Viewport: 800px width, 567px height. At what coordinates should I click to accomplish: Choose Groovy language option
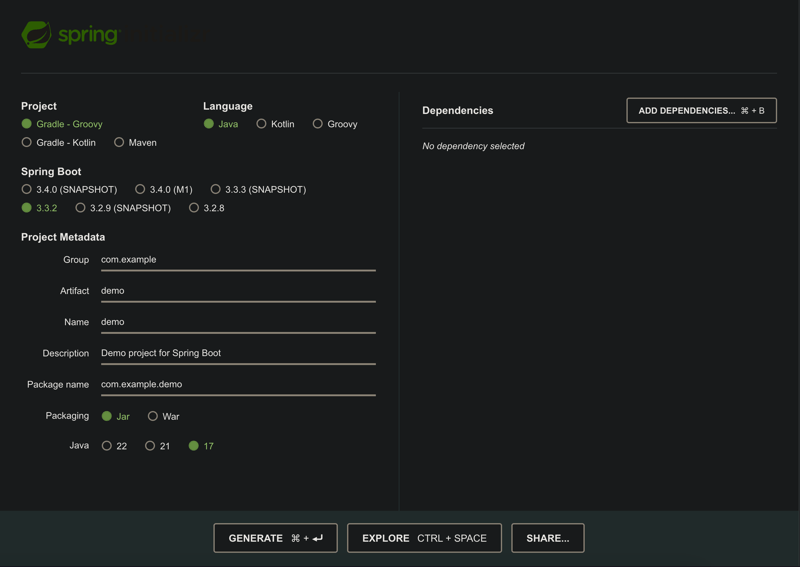click(x=335, y=124)
